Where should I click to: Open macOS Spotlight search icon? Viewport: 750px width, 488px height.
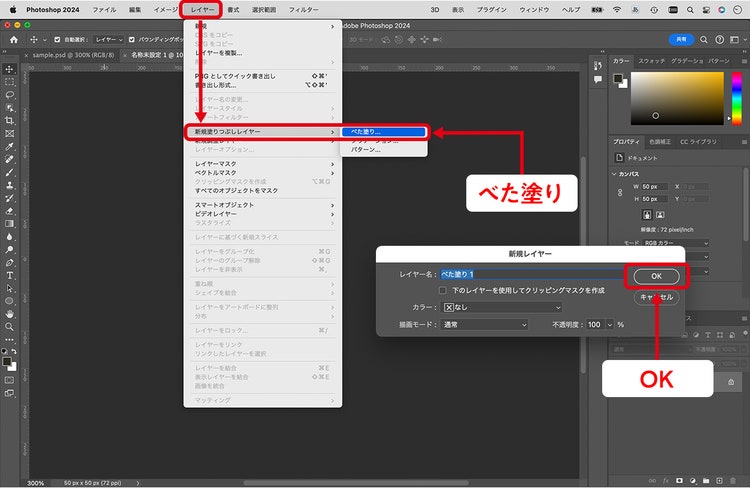point(690,10)
